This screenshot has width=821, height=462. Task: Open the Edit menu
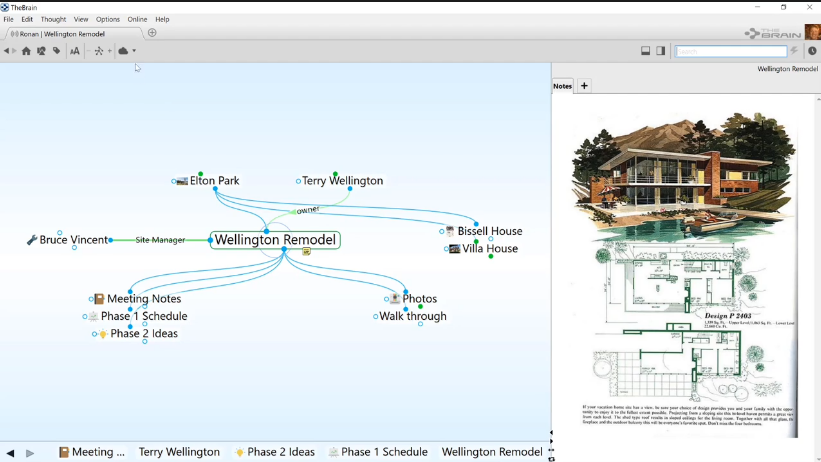click(x=27, y=19)
